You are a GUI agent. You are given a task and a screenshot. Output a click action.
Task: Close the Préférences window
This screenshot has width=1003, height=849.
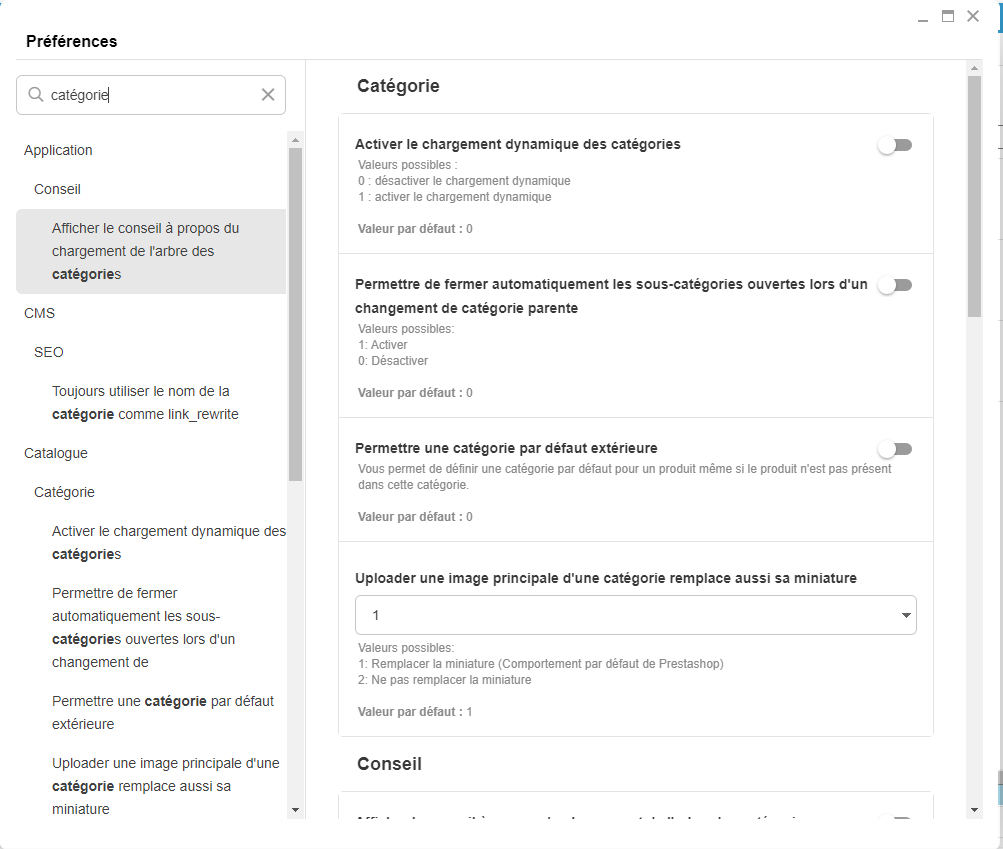coord(972,16)
